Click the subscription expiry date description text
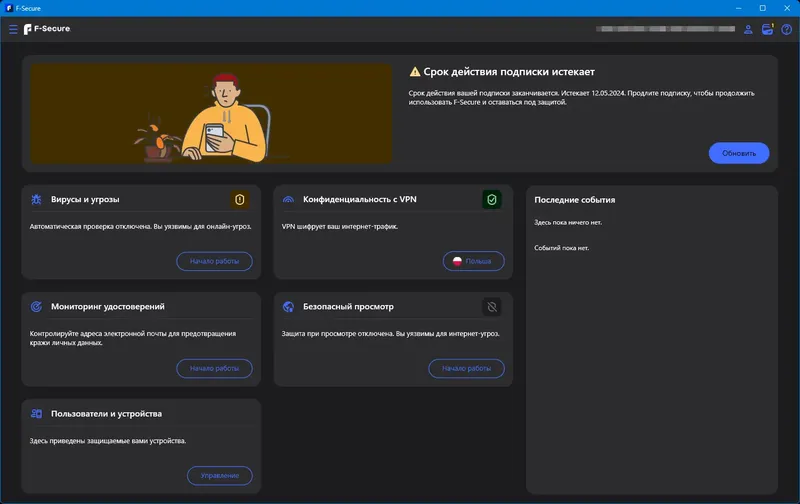This screenshot has width=800, height=504. point(582,97)
